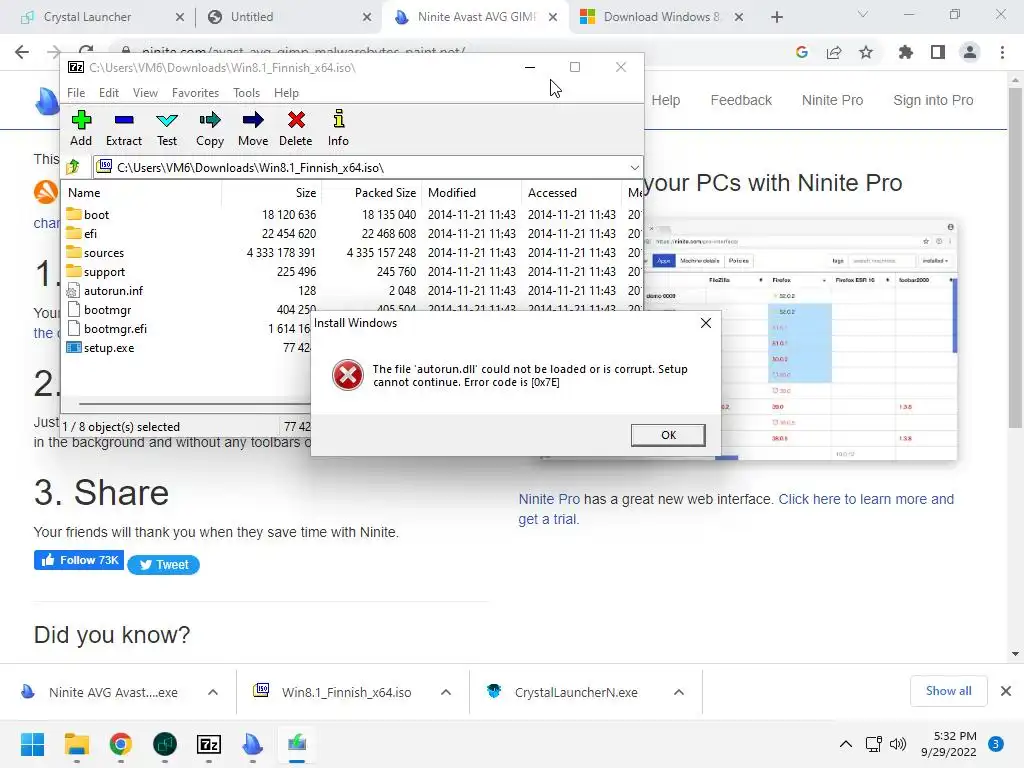Run the Test tool in 7-Zip
The width and height of the screenshot is (1024, 768).
click(167, 129)
